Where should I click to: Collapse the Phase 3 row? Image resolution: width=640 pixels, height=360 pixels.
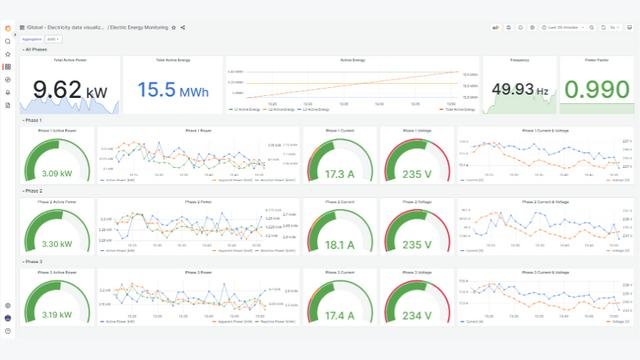(x=32, y=262)
